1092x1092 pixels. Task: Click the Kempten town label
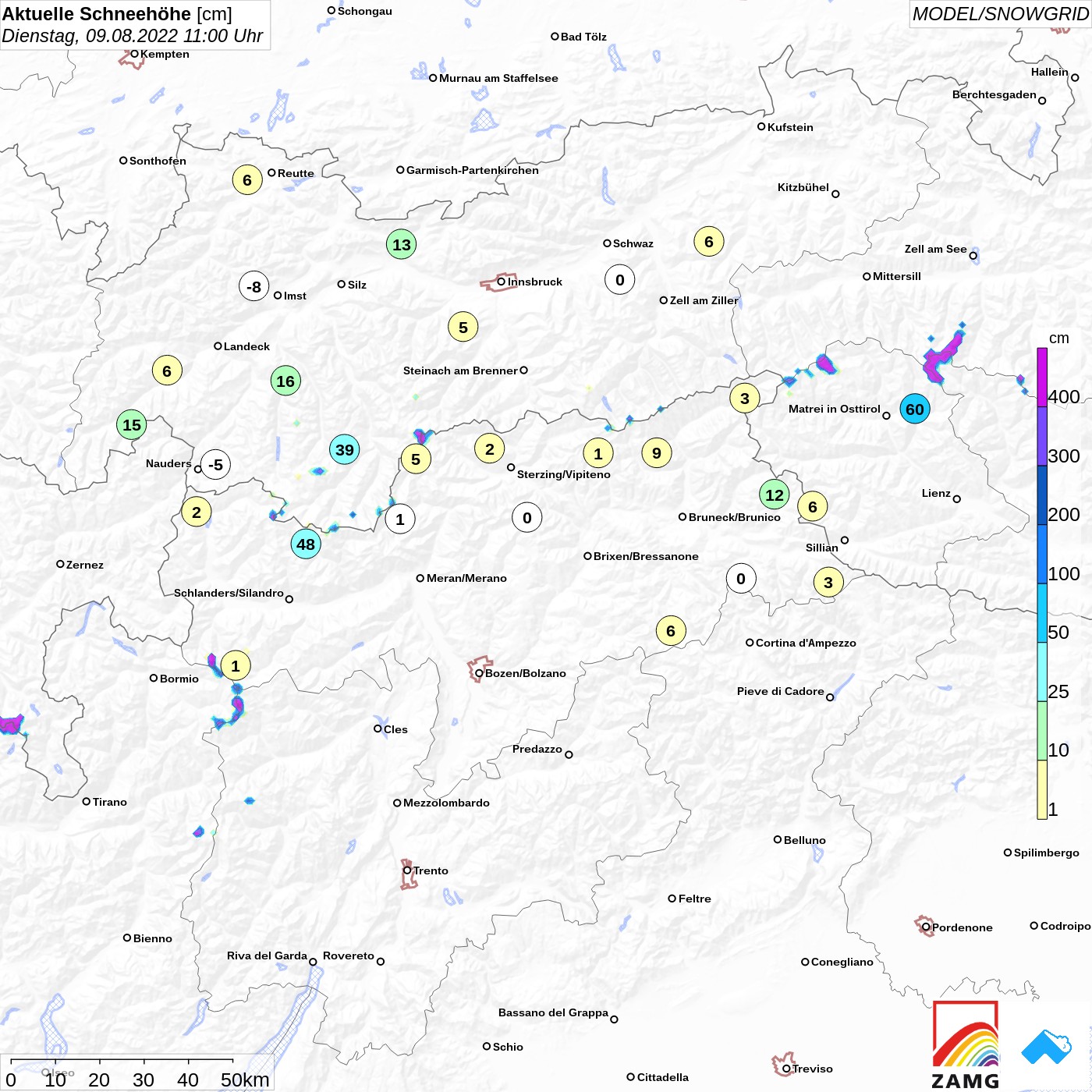pos(165,54)
